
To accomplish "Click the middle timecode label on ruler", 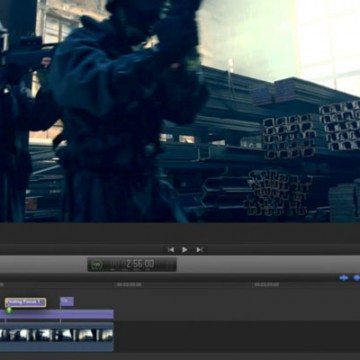I will click(x=129, y=285).
